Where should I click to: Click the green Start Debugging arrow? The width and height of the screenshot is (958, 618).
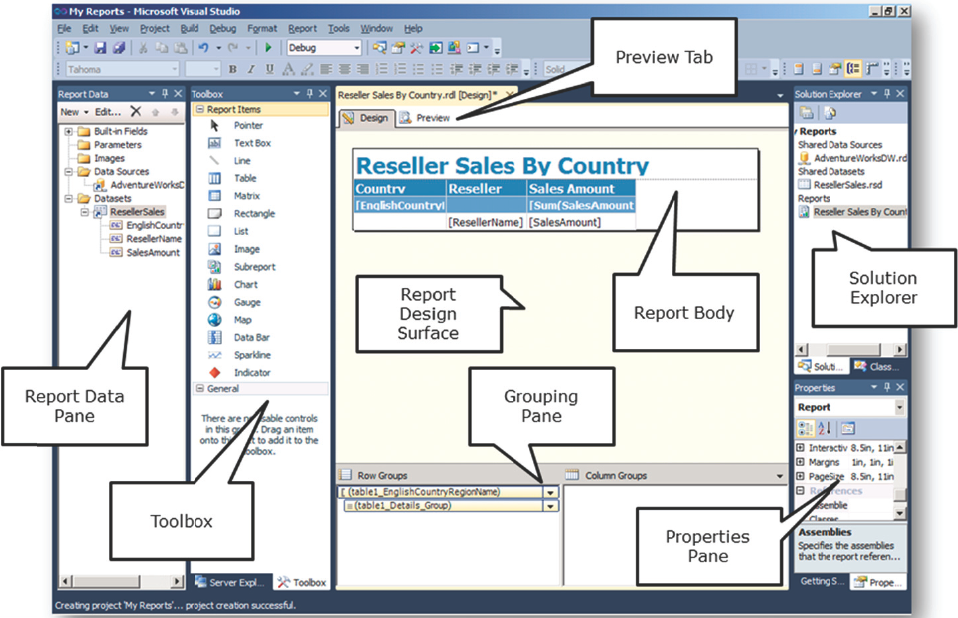tap(268, 47)
